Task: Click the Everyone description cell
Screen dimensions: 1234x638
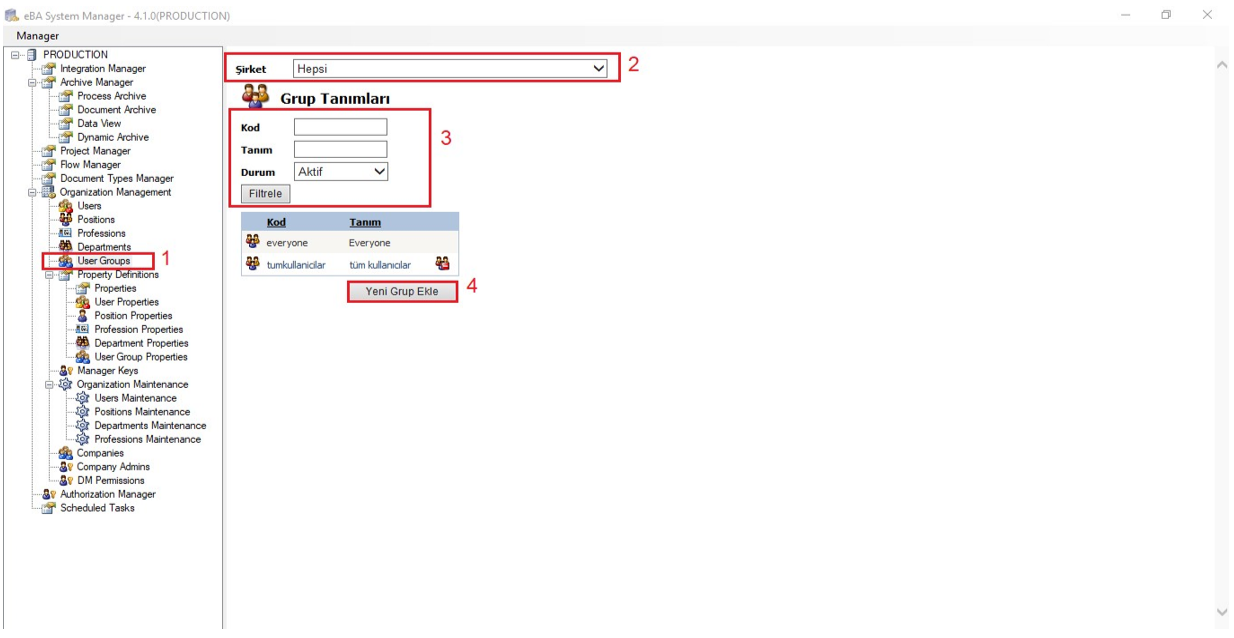Action: 370,243
